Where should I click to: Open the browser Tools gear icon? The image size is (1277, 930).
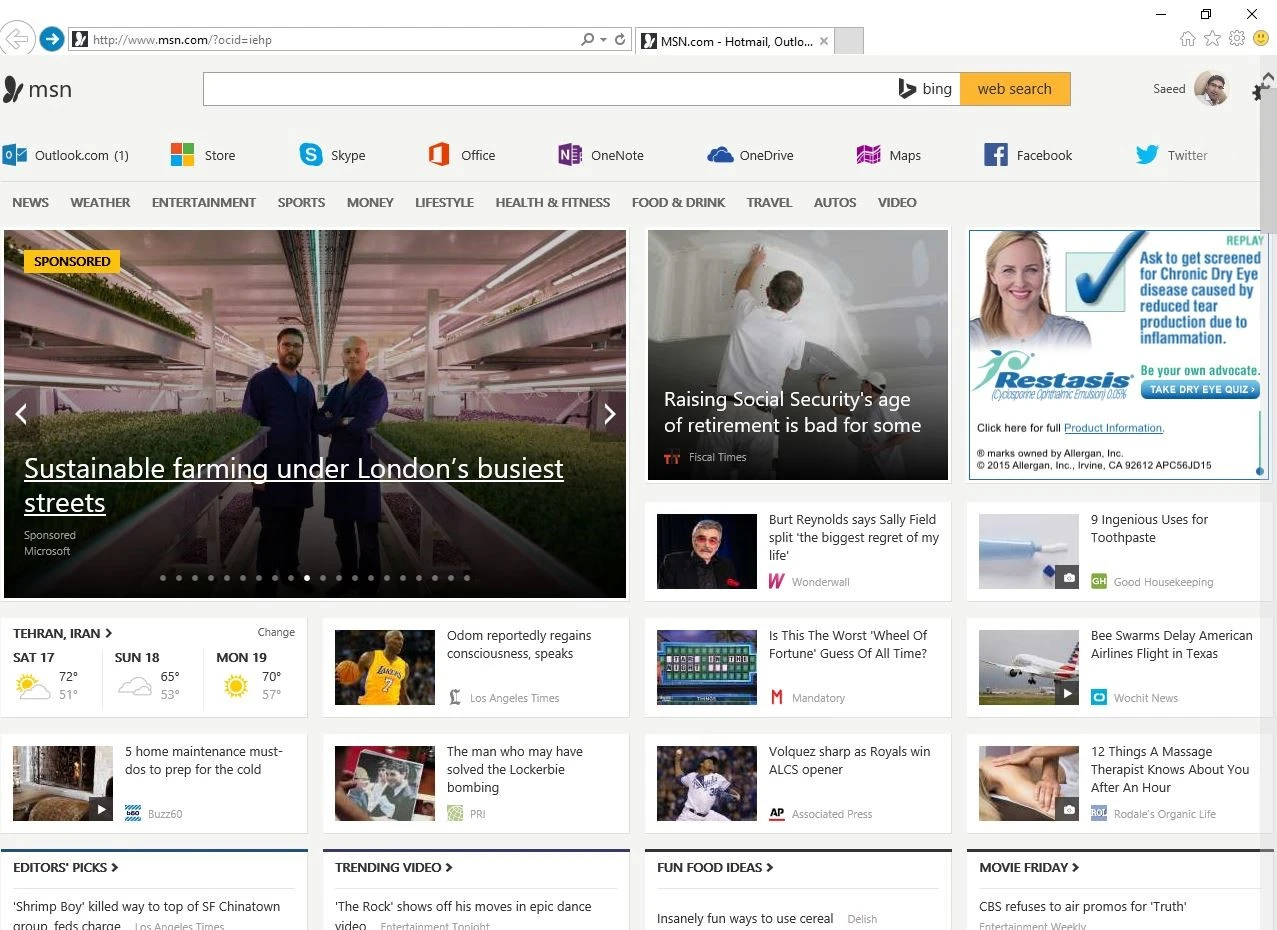pos(1237,39)
